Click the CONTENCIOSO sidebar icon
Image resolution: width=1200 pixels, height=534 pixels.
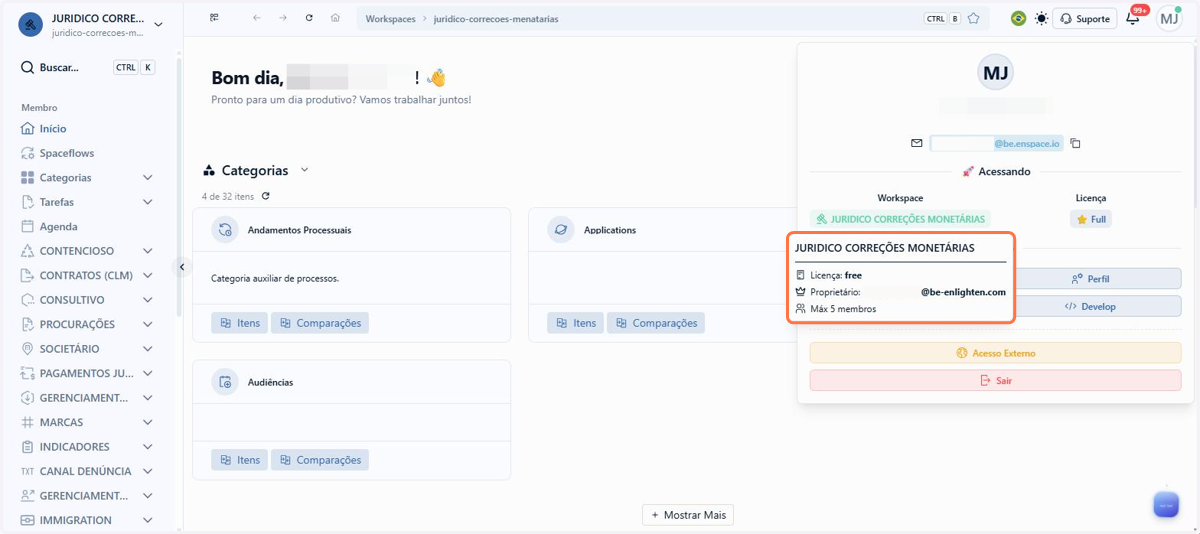[28, 251]
